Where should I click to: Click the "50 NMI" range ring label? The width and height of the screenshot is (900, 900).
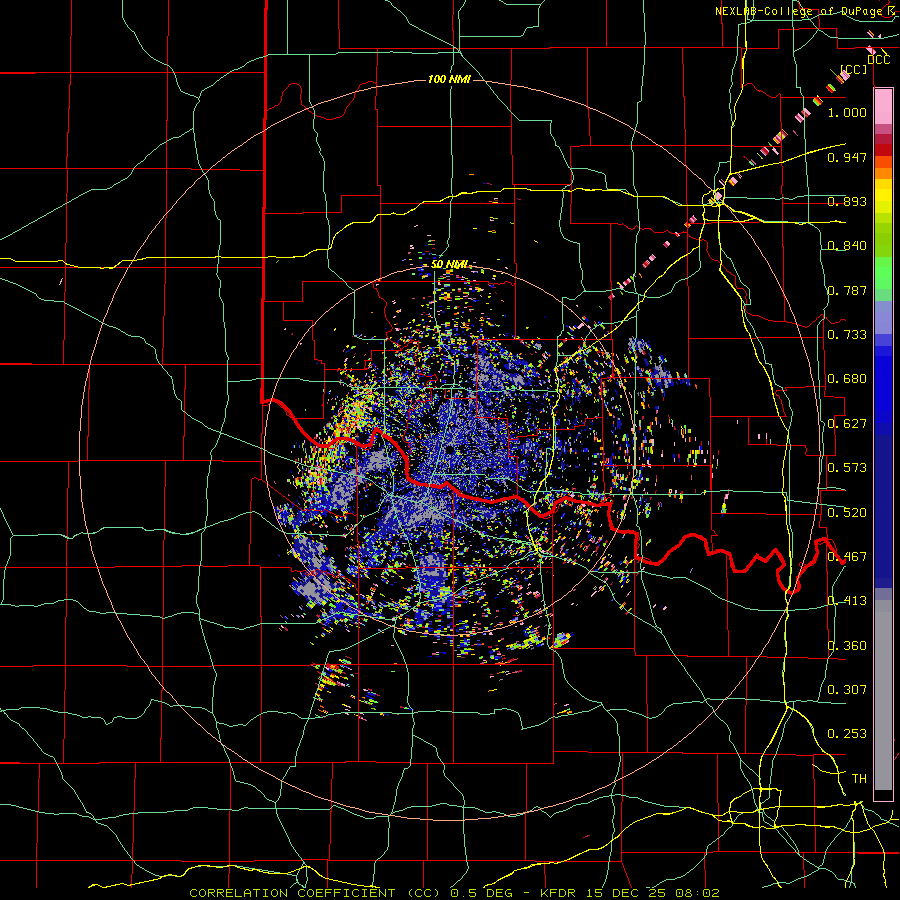(450, 265)
